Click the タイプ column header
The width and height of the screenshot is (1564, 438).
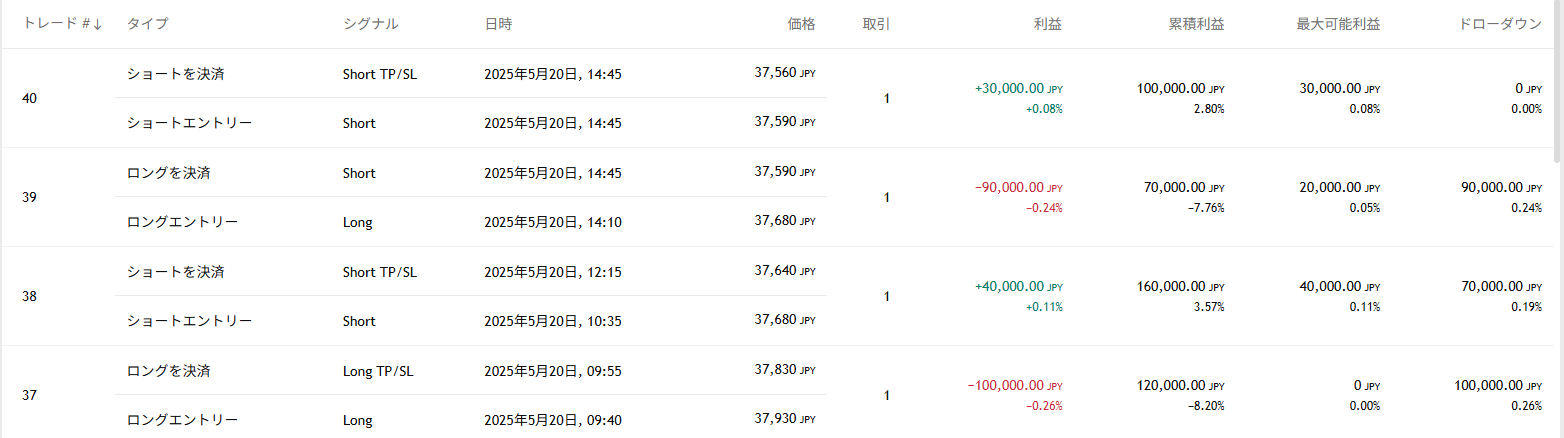pyautogui.click(x=147, y=24)
